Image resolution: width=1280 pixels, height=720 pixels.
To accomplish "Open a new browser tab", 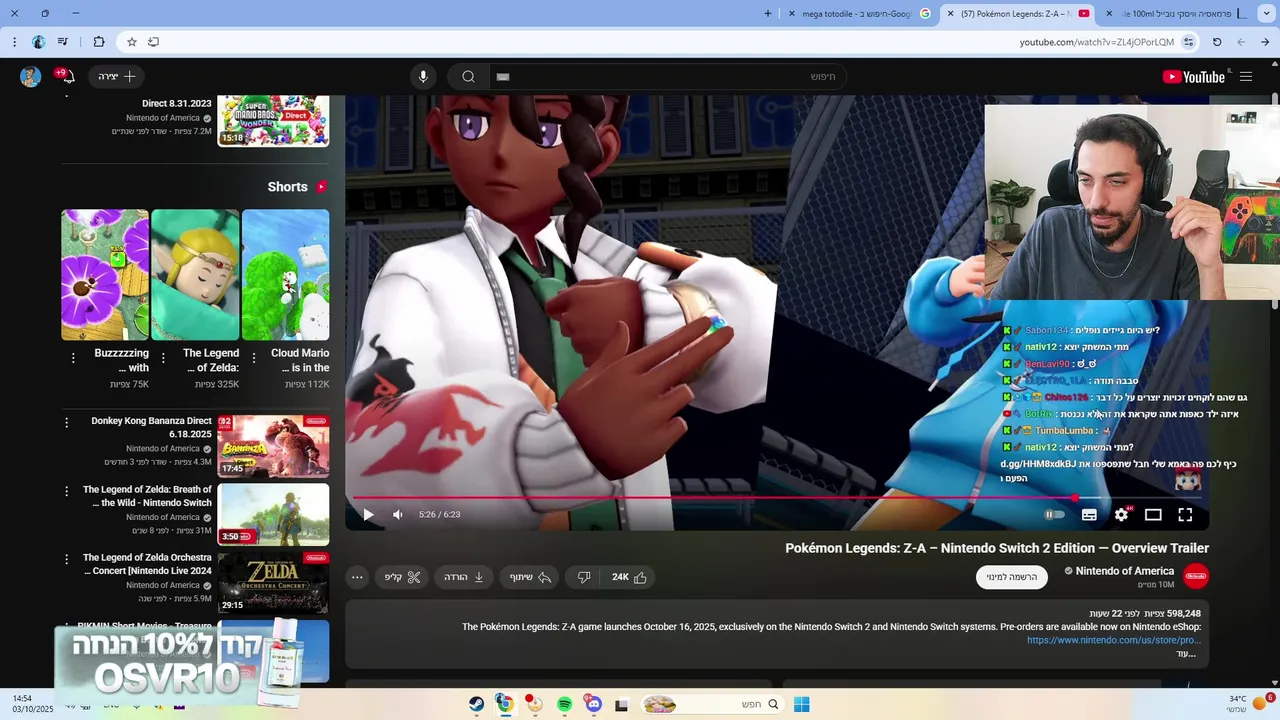I will [768, 13].
